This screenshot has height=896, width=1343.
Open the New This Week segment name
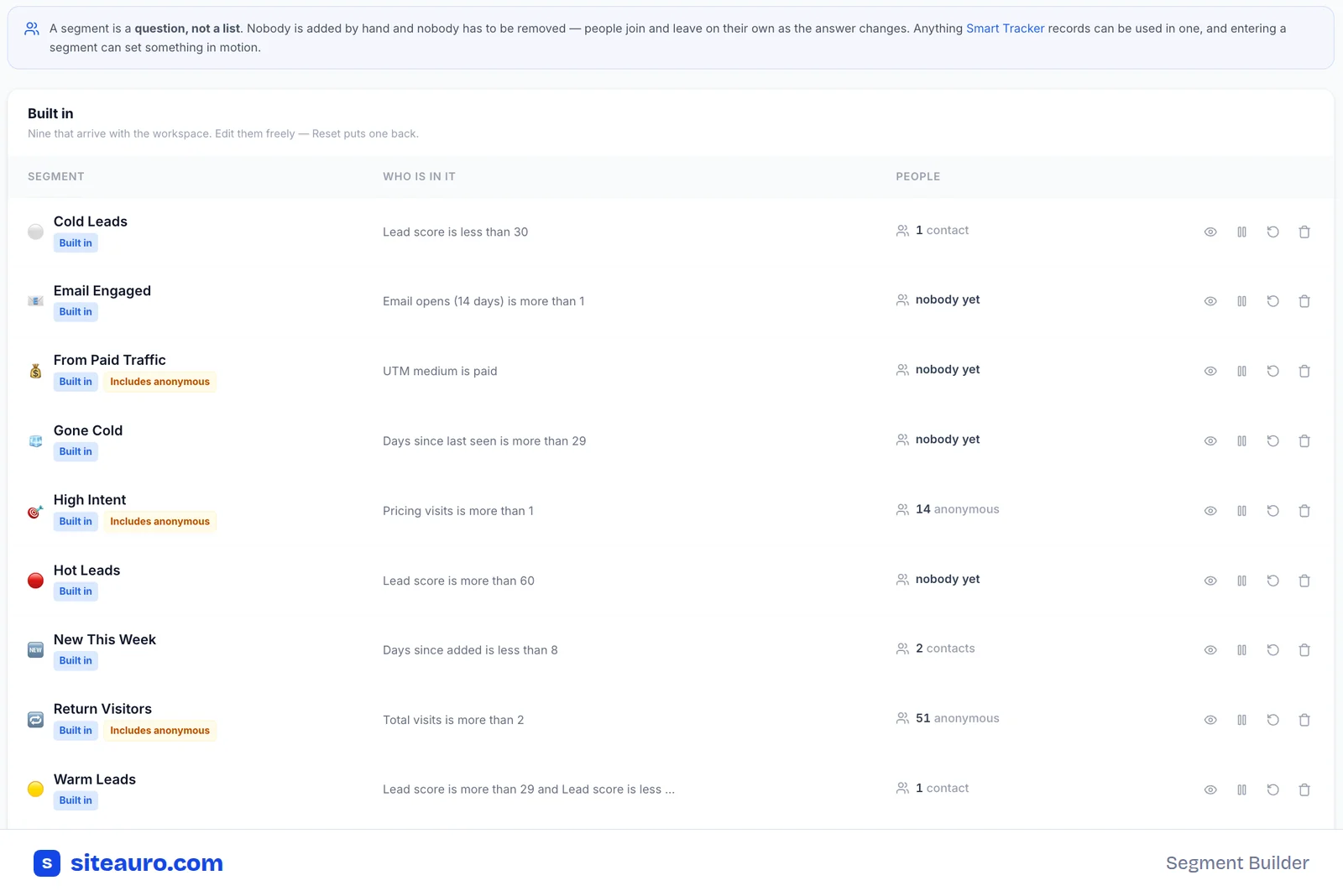105,639
